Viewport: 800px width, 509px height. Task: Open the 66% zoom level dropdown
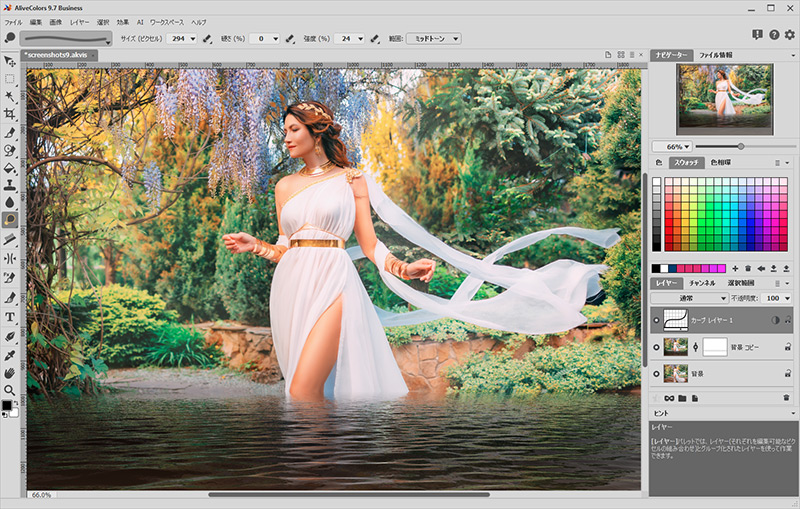tap(672, 147)
